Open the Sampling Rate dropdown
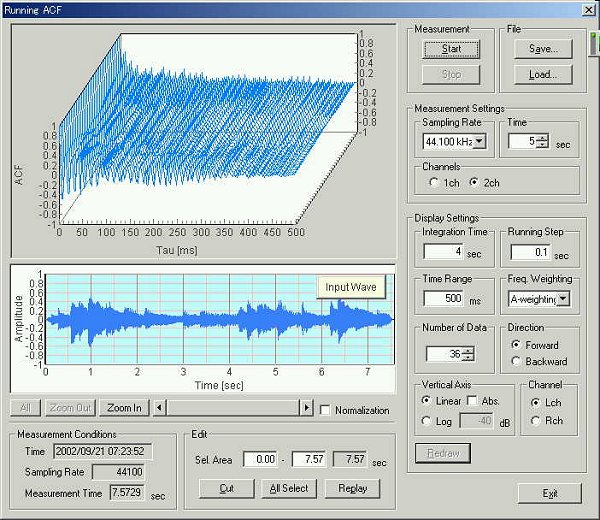600x520 pixels. click(x=479, y=143)
